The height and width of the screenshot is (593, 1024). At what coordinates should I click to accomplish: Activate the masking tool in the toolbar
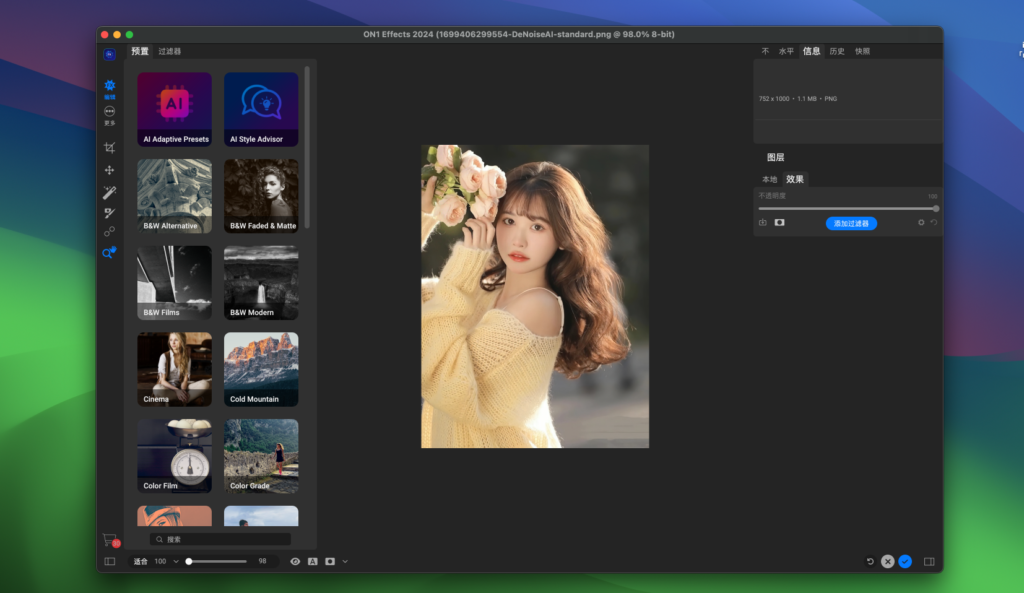click(x=110, y=232)
